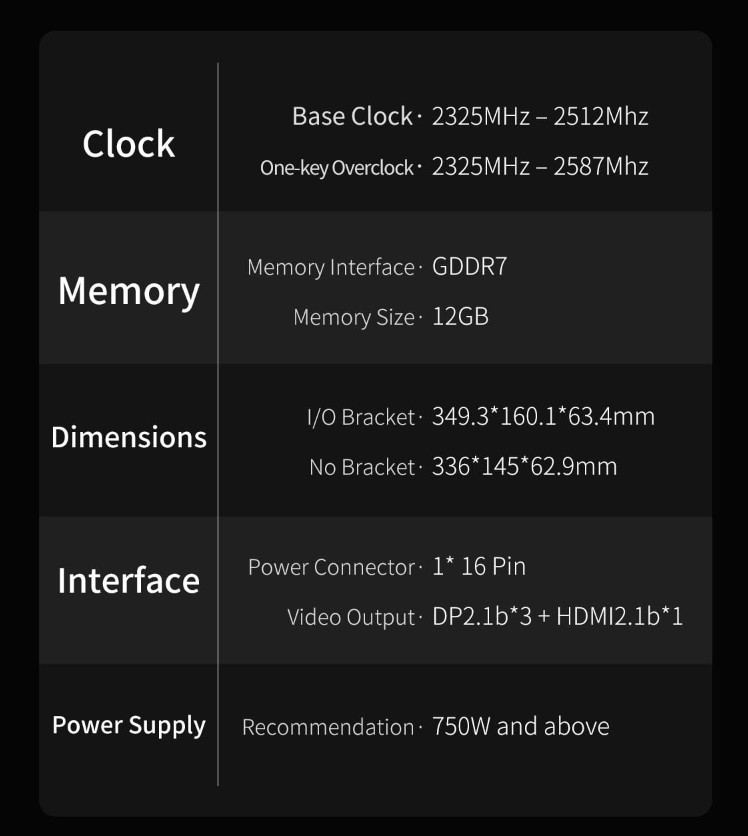Select the Base Clock label
Image resolution: width=748 pixels, height=836 pixels.
click(352, 116)
